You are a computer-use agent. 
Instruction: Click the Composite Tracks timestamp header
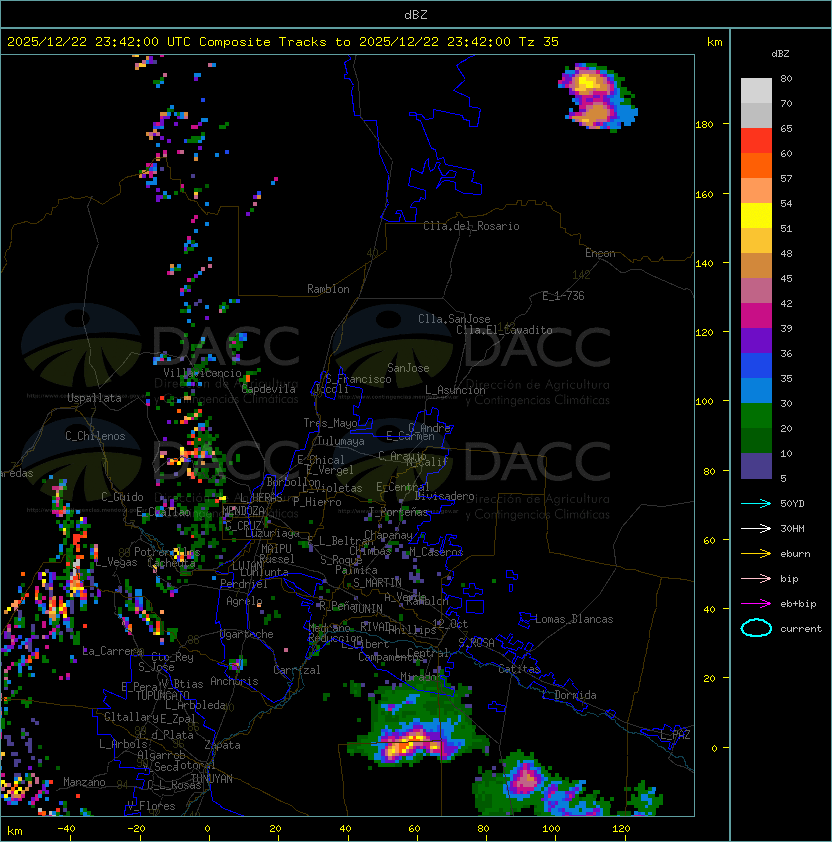click(x=283, y=42)
